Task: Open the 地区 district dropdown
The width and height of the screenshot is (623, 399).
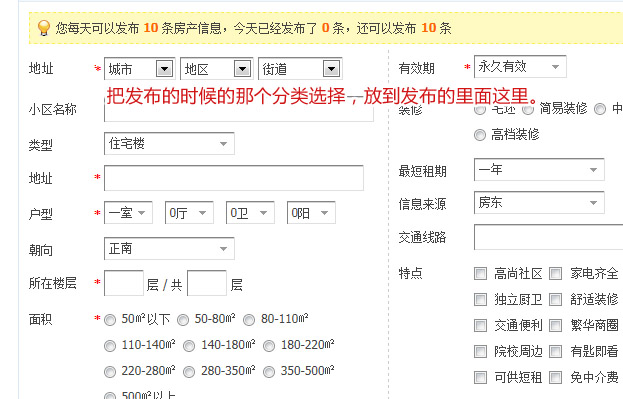Action: click(217, 69)
